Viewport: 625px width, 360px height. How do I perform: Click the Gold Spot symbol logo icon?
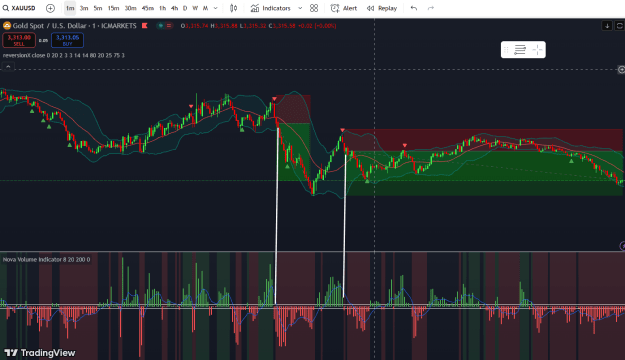pos(7,26)
